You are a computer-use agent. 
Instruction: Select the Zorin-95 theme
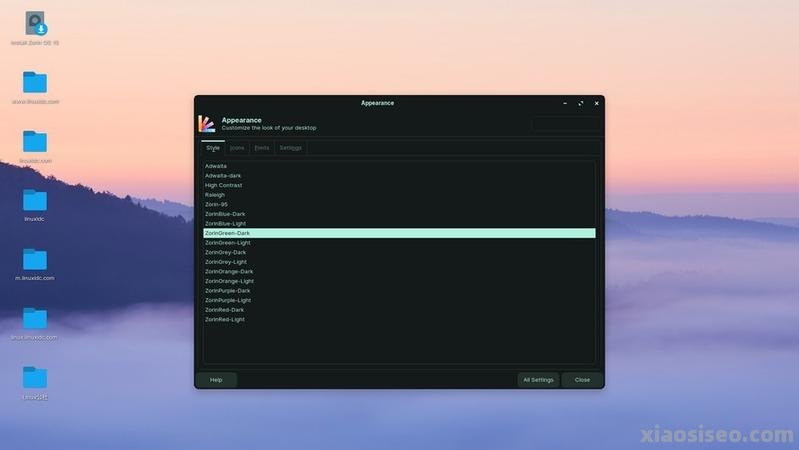point(399,204)
